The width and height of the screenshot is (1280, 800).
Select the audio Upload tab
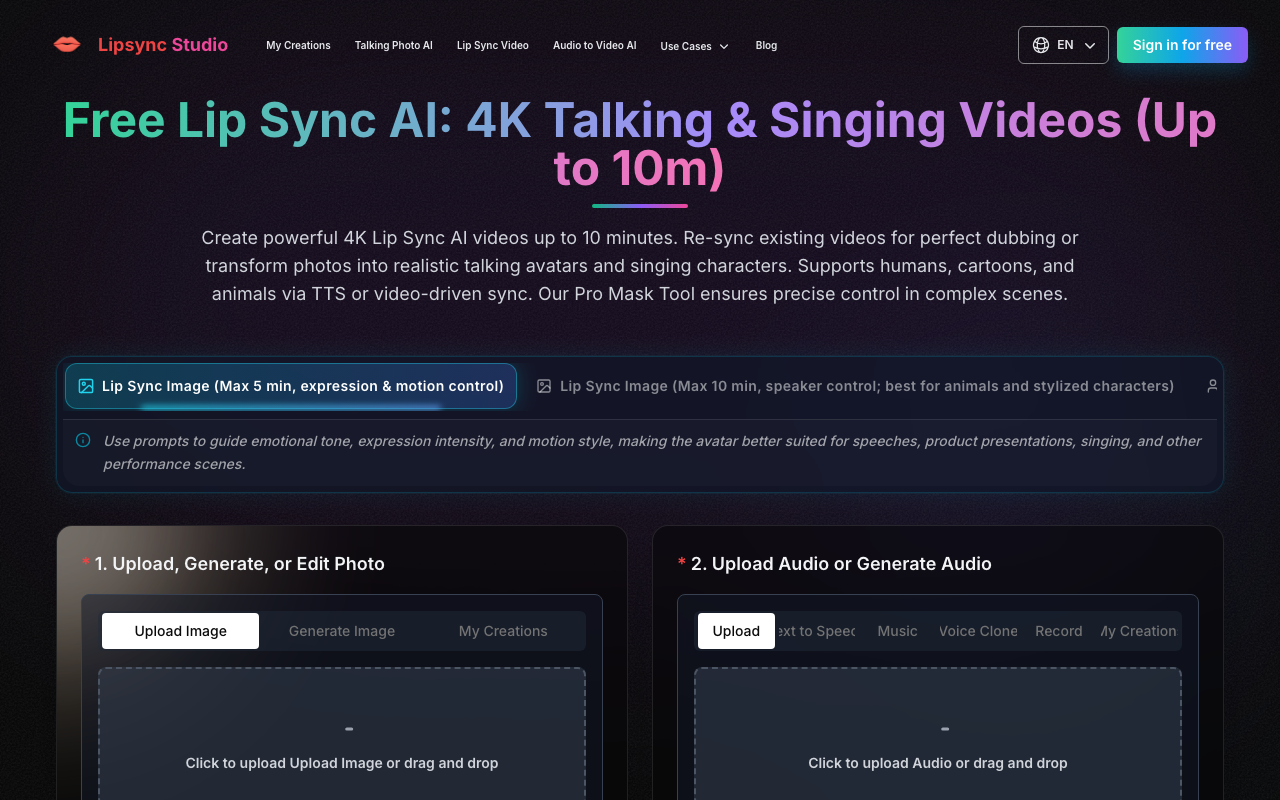pyautogui.click(x=736, y=631)
